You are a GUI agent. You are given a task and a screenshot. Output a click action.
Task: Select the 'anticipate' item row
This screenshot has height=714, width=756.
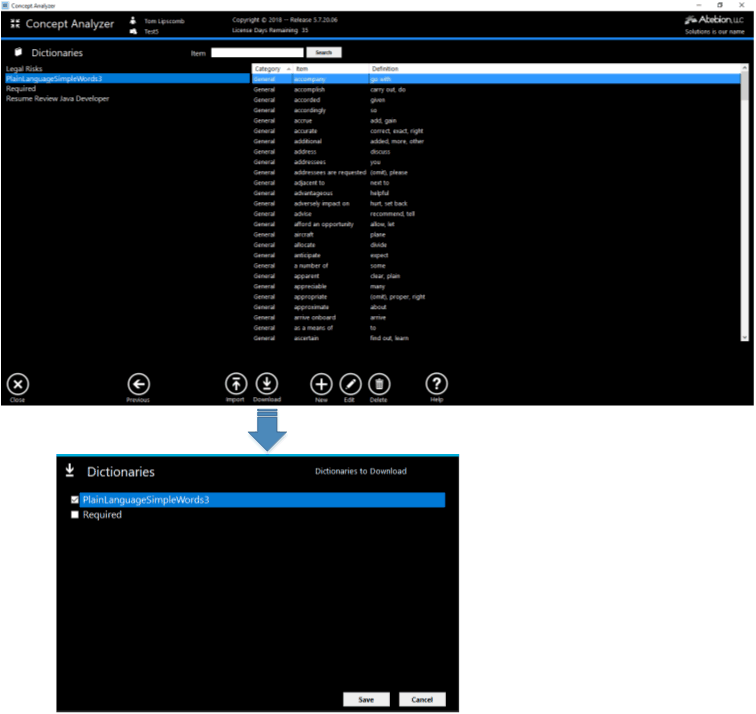[496, 256]
